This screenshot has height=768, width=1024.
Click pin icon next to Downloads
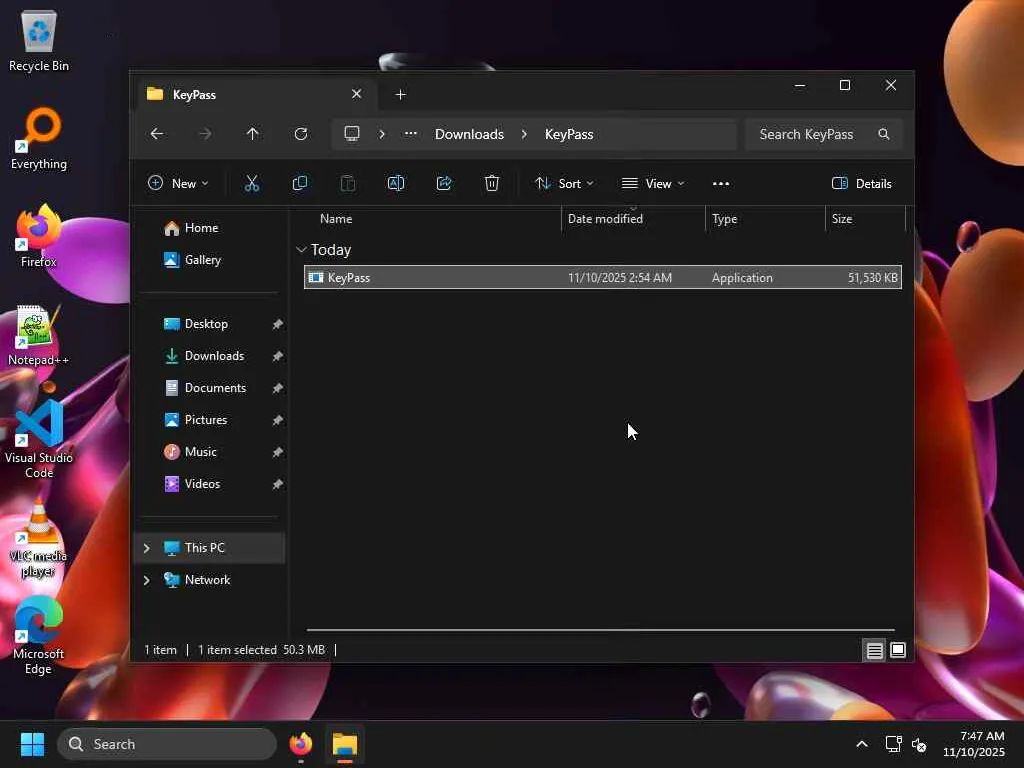(278, 356)
